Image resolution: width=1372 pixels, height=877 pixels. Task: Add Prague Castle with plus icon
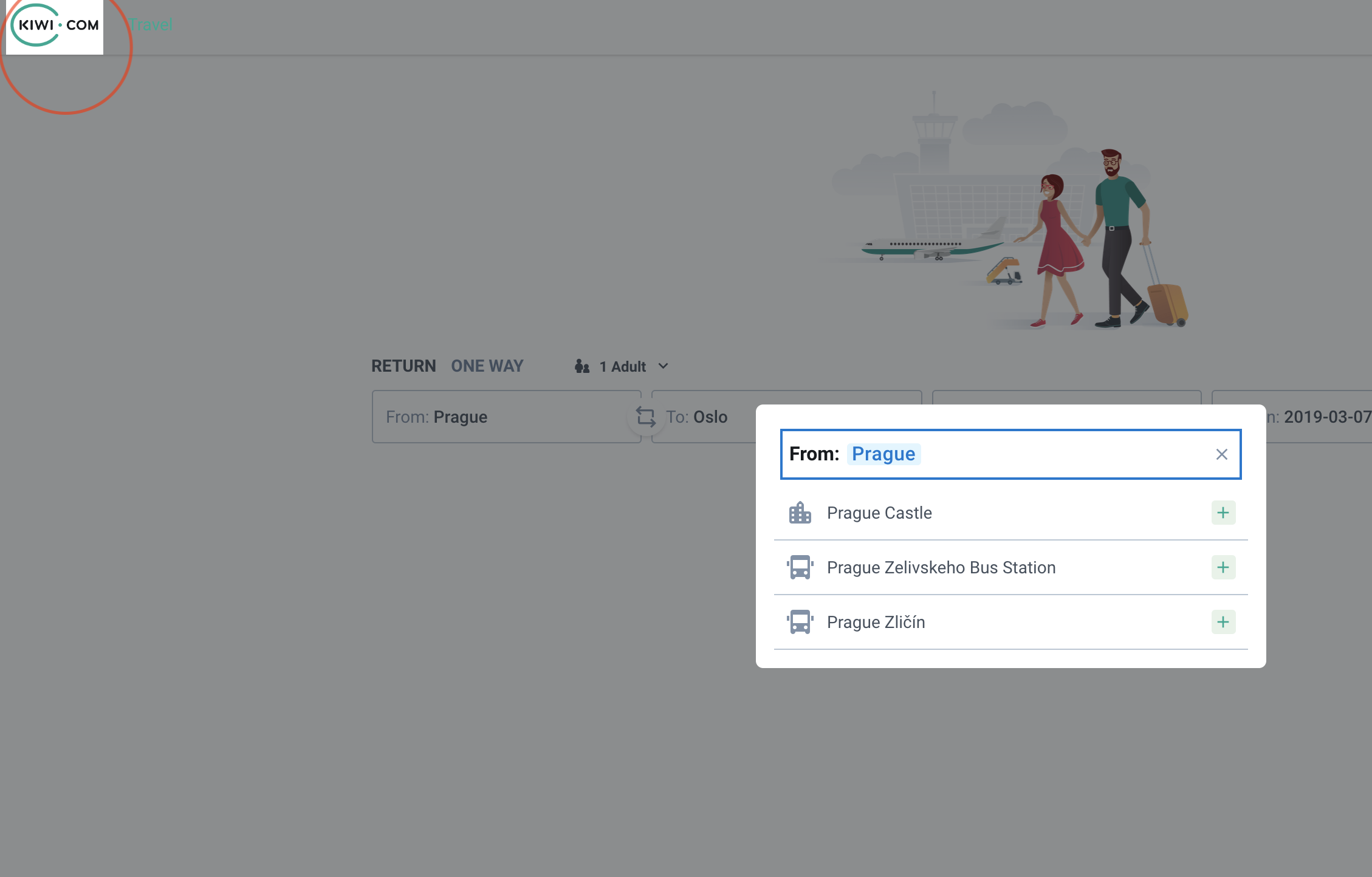1223,513
